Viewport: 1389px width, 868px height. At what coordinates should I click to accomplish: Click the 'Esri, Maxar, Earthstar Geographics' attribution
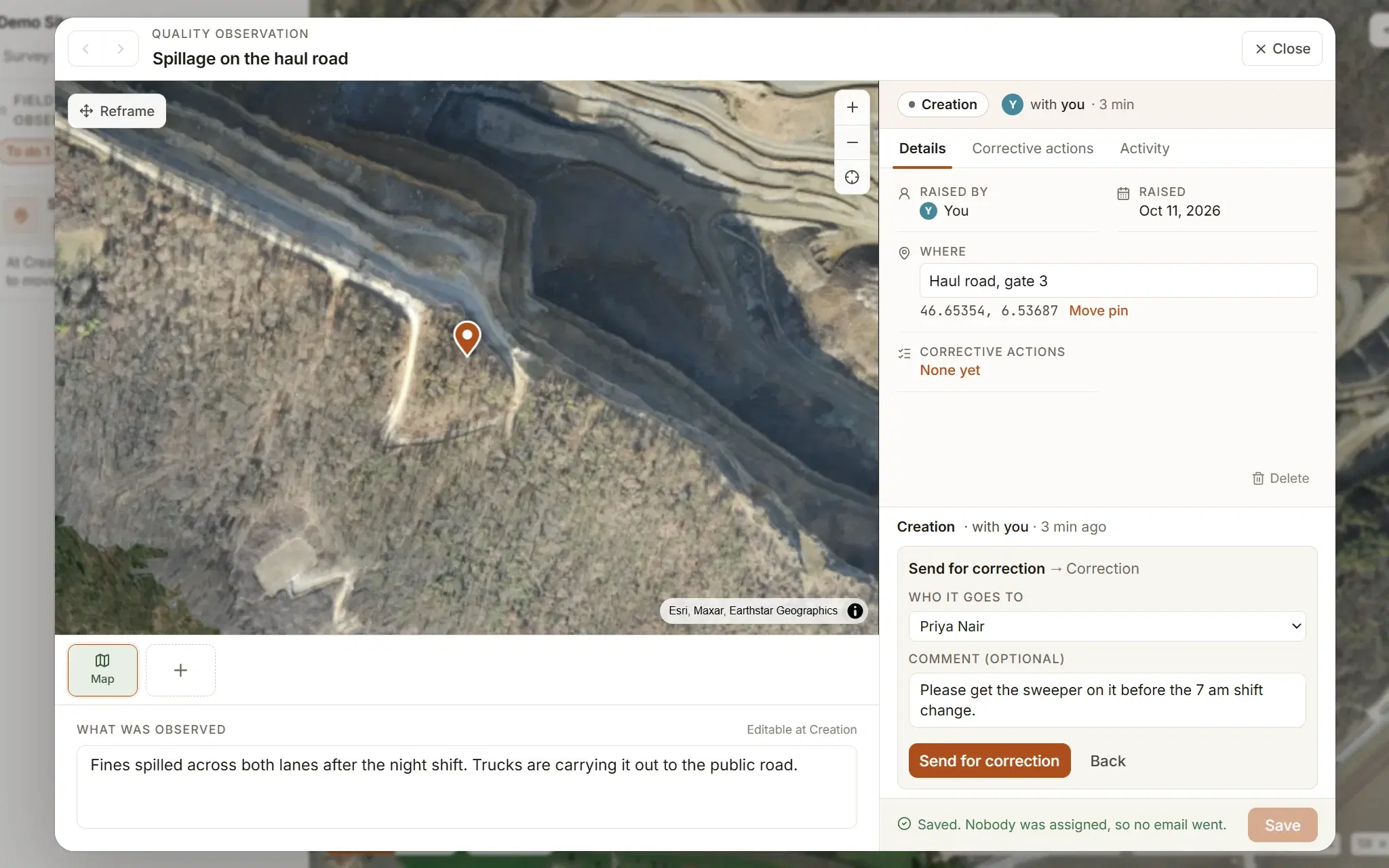753,611
